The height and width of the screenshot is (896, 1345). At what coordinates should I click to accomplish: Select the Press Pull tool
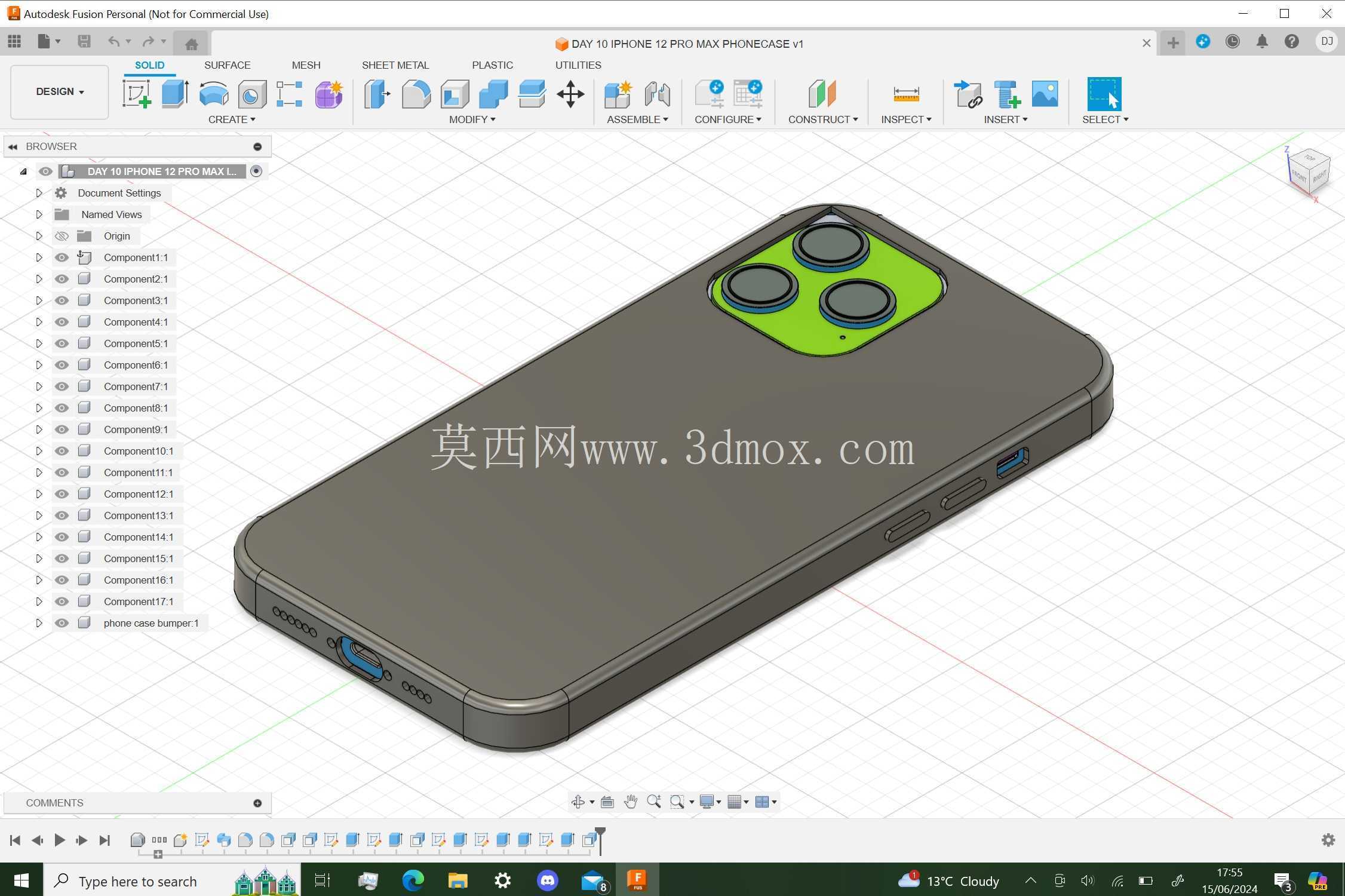pos(377,94)
